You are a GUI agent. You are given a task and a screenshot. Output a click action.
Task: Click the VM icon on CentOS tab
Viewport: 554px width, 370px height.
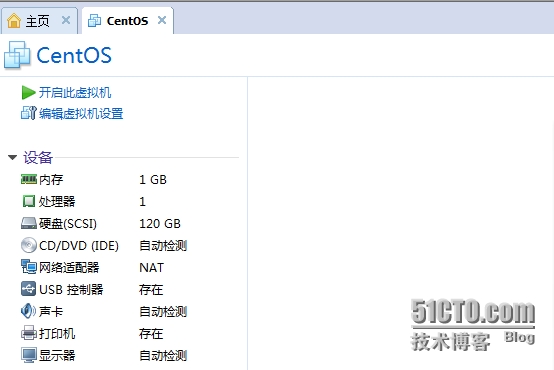[x=94, y=20]
